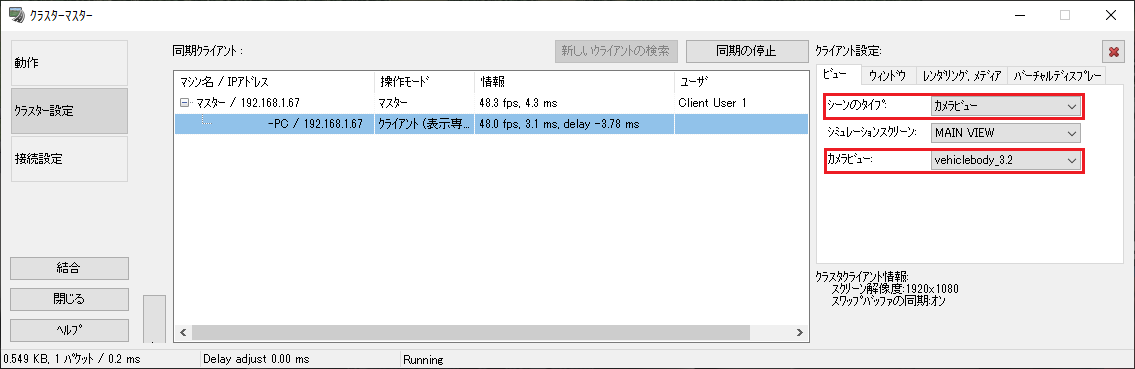Click the 同期の停止 button

coord(746,51)
